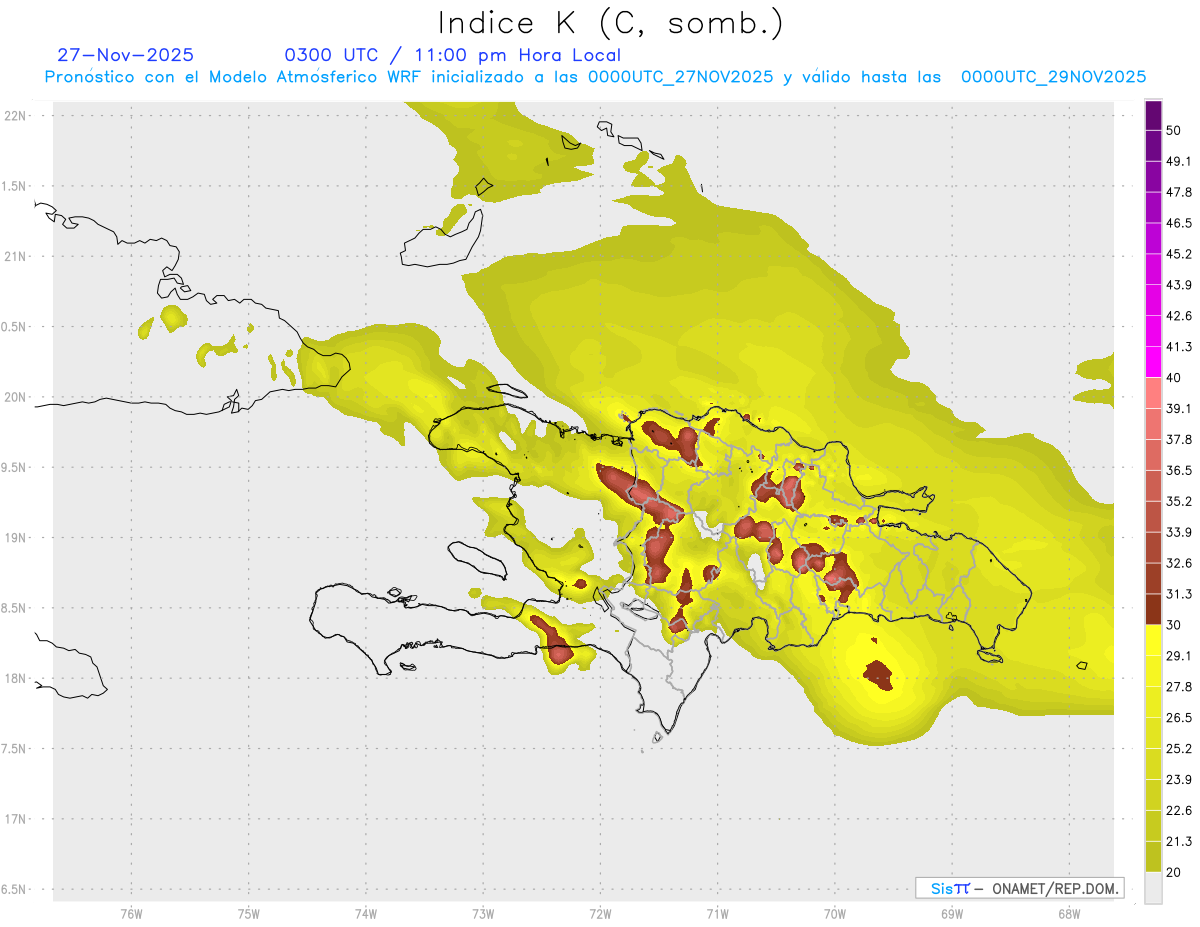Viewport: 1200px width, 927px height.
Task: Click the isolated dark red patch over the sea near 18N
Action: 879,676
